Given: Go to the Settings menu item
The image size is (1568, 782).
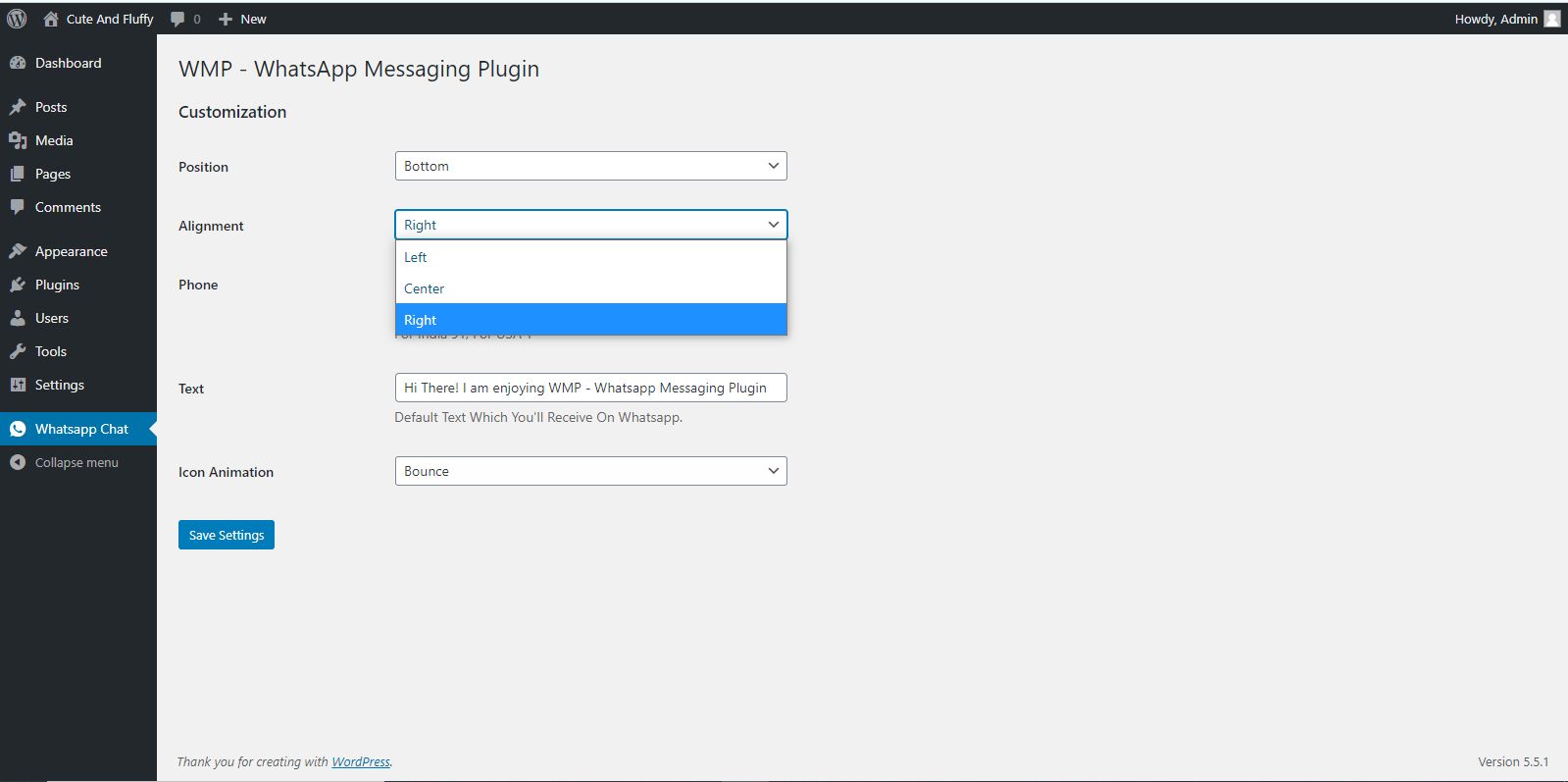Looking at the screenshot, I should (x=59, y=385).
